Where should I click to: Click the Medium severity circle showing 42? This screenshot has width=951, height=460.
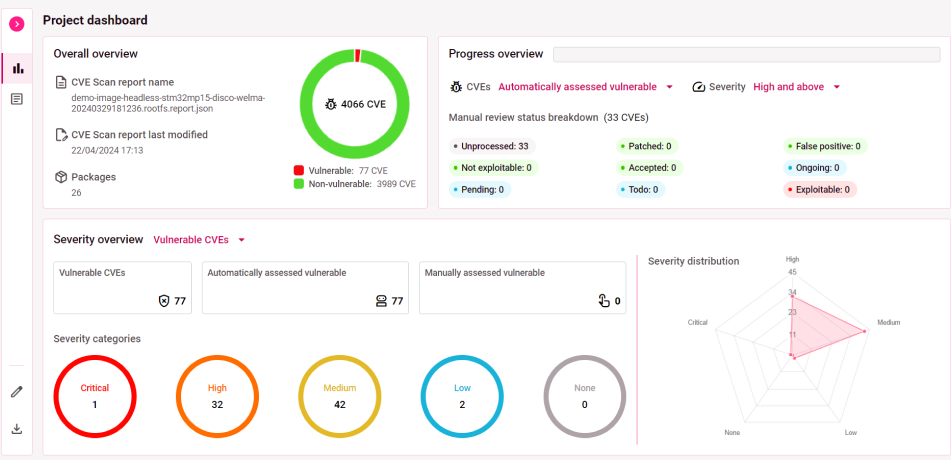tap(340, 396)
